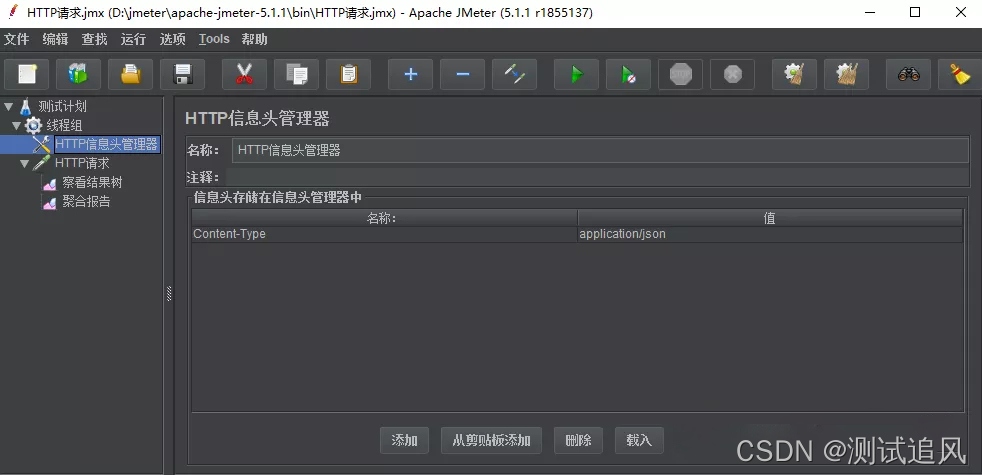Screen dimensions: 982x475
Task: Click the Copy icon in toolbar
Action: (296, 75)
